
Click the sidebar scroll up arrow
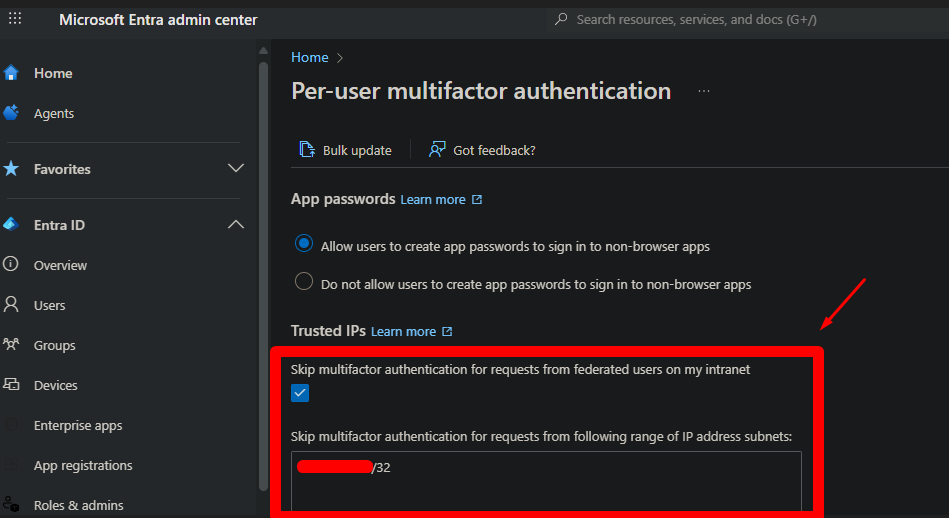[x=263, y=50]
